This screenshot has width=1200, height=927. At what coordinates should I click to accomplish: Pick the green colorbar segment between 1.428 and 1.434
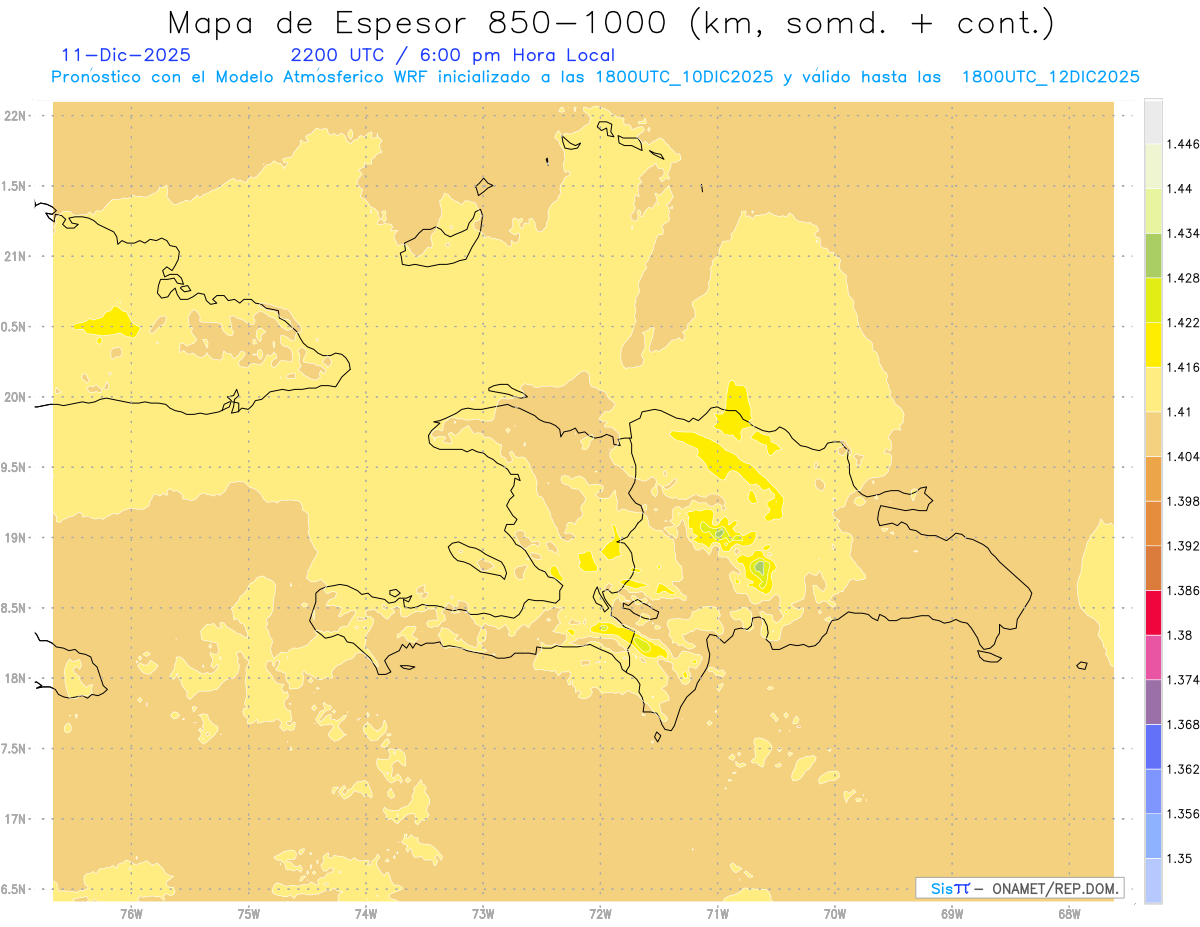point(1153,255)
